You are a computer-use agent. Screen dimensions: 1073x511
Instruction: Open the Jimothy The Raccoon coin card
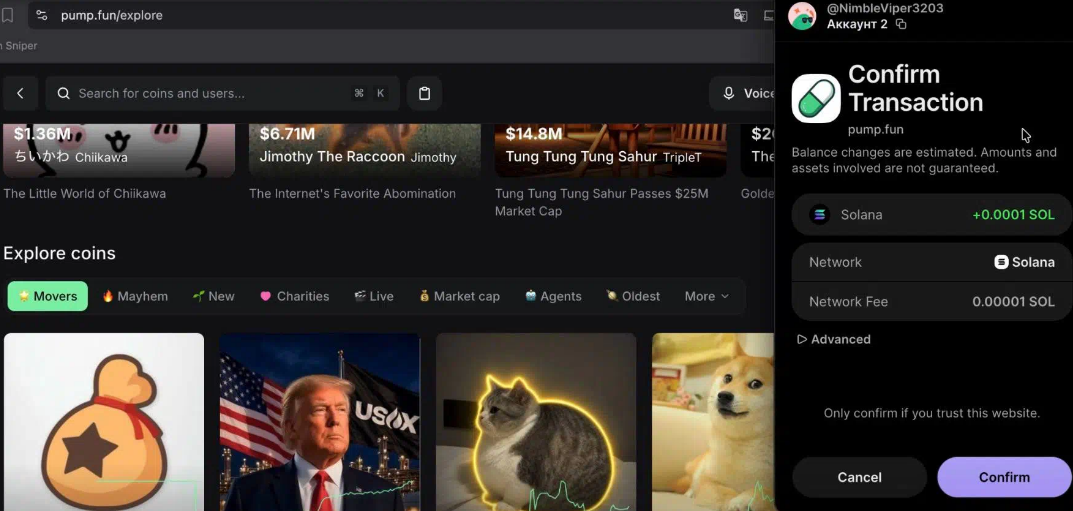pyautogui.click(x=365, y=150)
